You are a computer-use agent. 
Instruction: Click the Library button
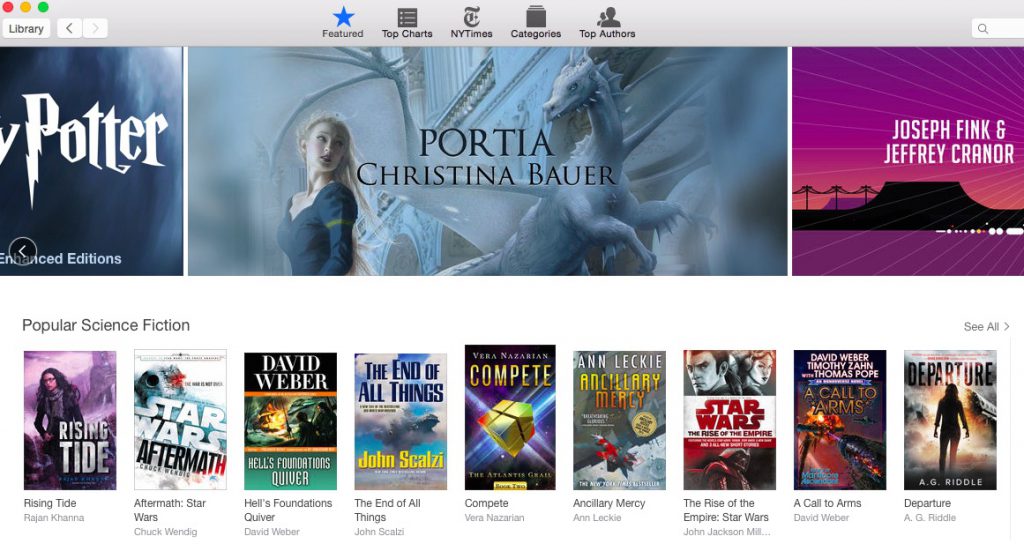pos(26,29)
